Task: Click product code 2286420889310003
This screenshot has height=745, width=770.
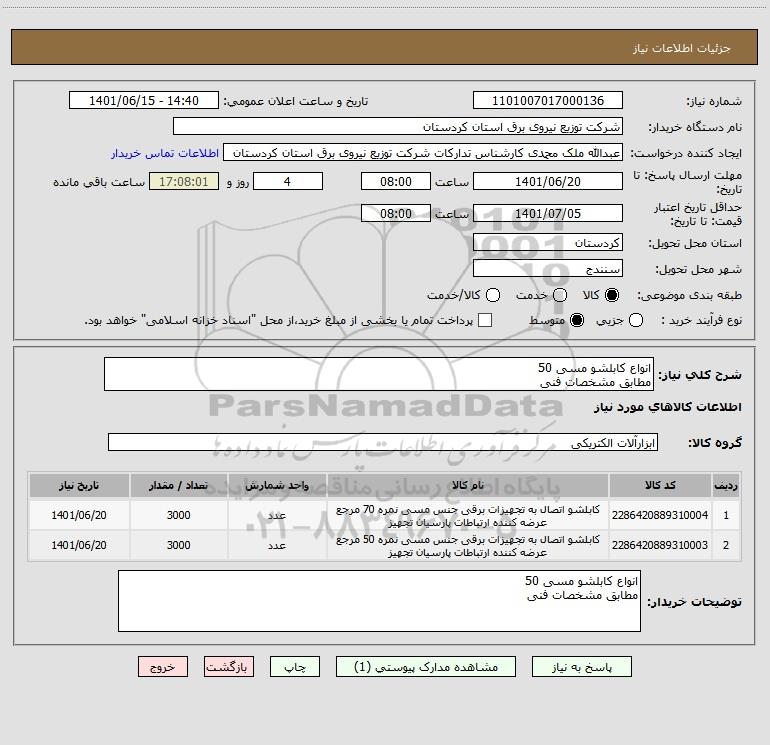Action: pyautogui.click(x=660, y=545)
